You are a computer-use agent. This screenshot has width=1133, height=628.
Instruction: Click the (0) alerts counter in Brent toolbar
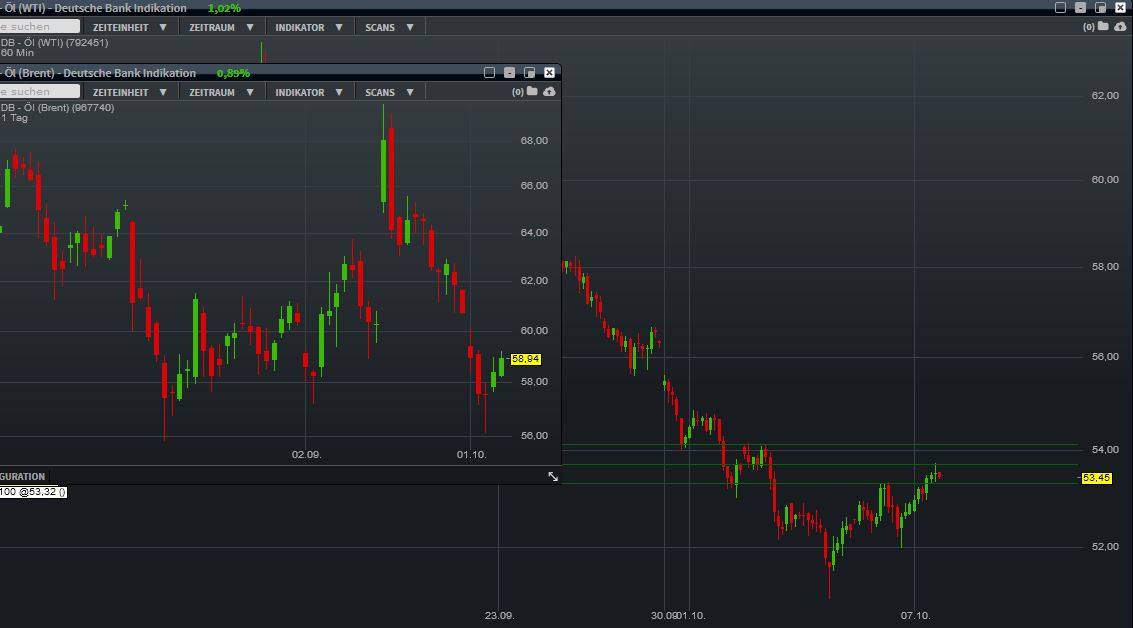pyautogui.click(x=517, y=91)
